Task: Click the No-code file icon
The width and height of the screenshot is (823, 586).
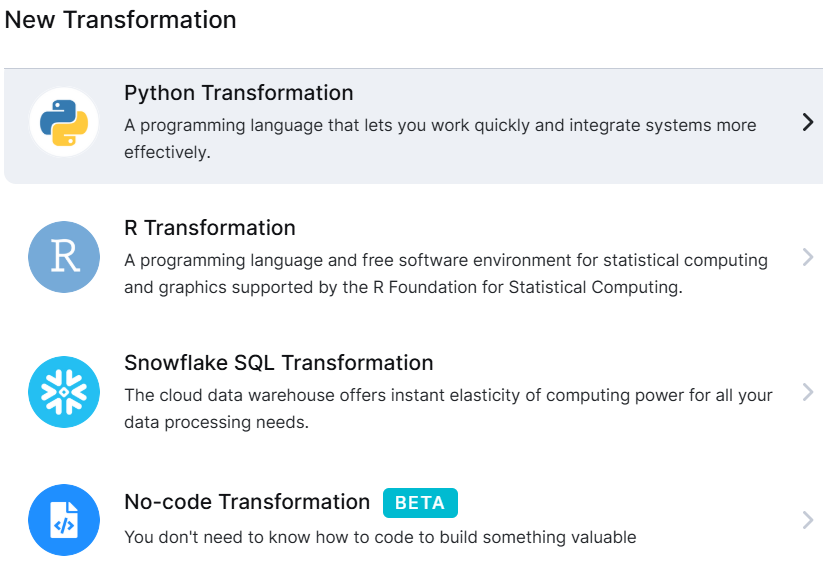Action: [x=64, y=520]
